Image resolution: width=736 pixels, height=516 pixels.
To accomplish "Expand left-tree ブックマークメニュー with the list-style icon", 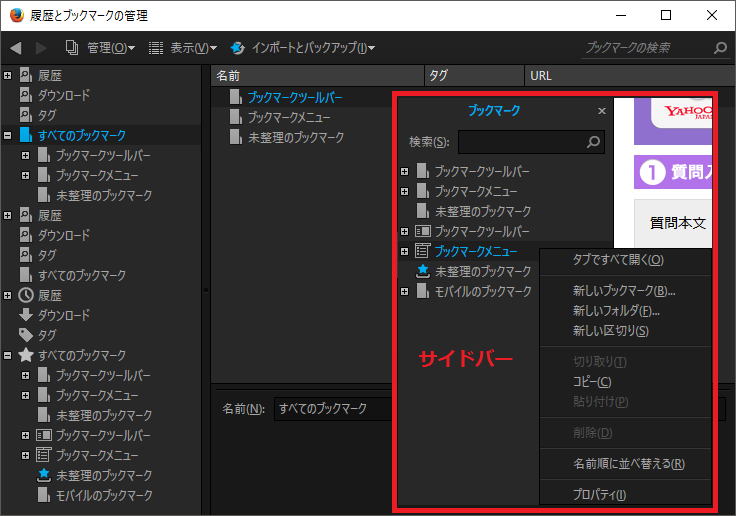I will (25, 455).
